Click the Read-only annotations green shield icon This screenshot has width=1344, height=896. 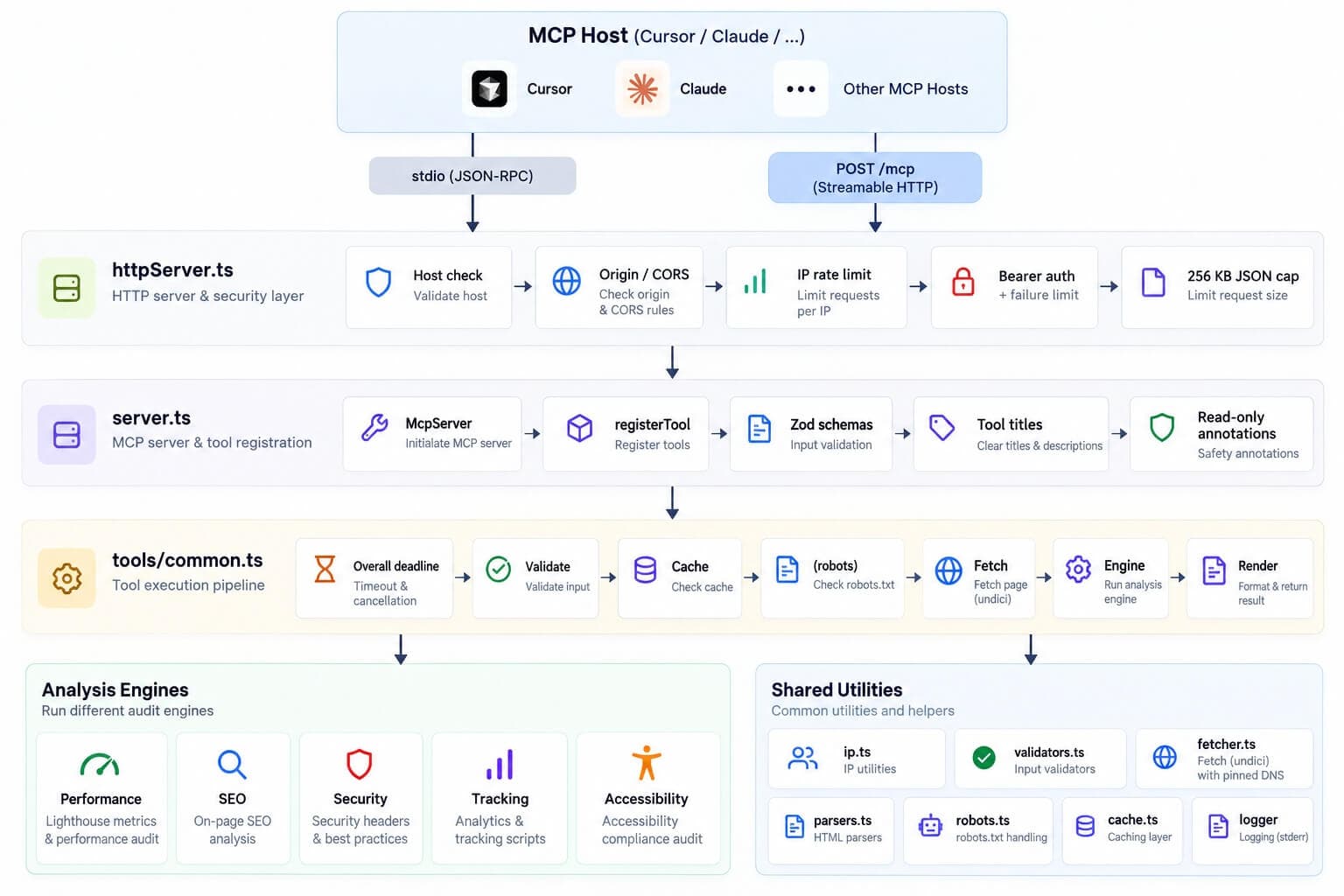tap(1162, 427)
